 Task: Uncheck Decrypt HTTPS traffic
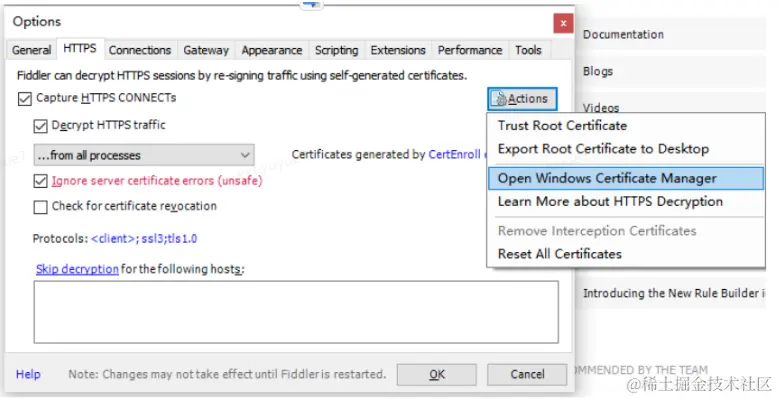click(40, 126)
